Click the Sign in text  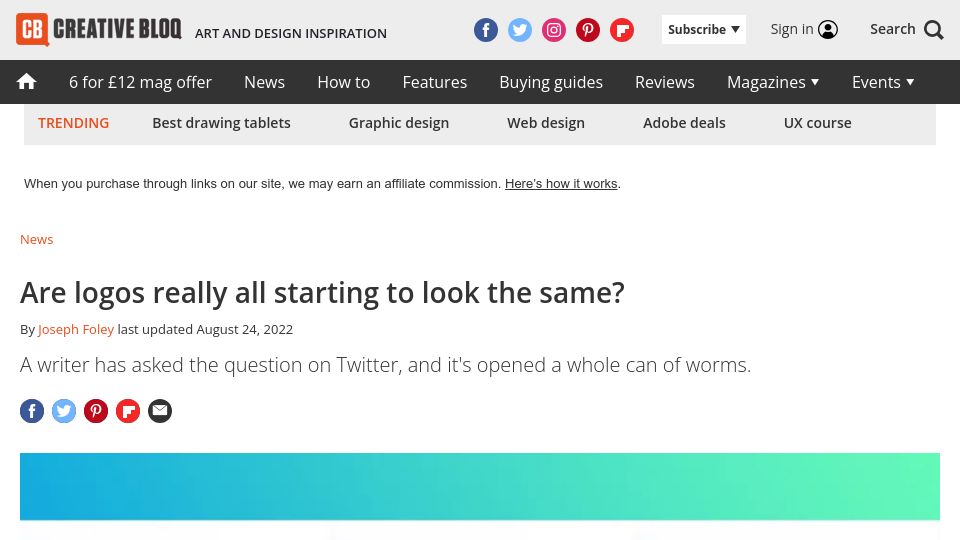(x=792, y=29)
